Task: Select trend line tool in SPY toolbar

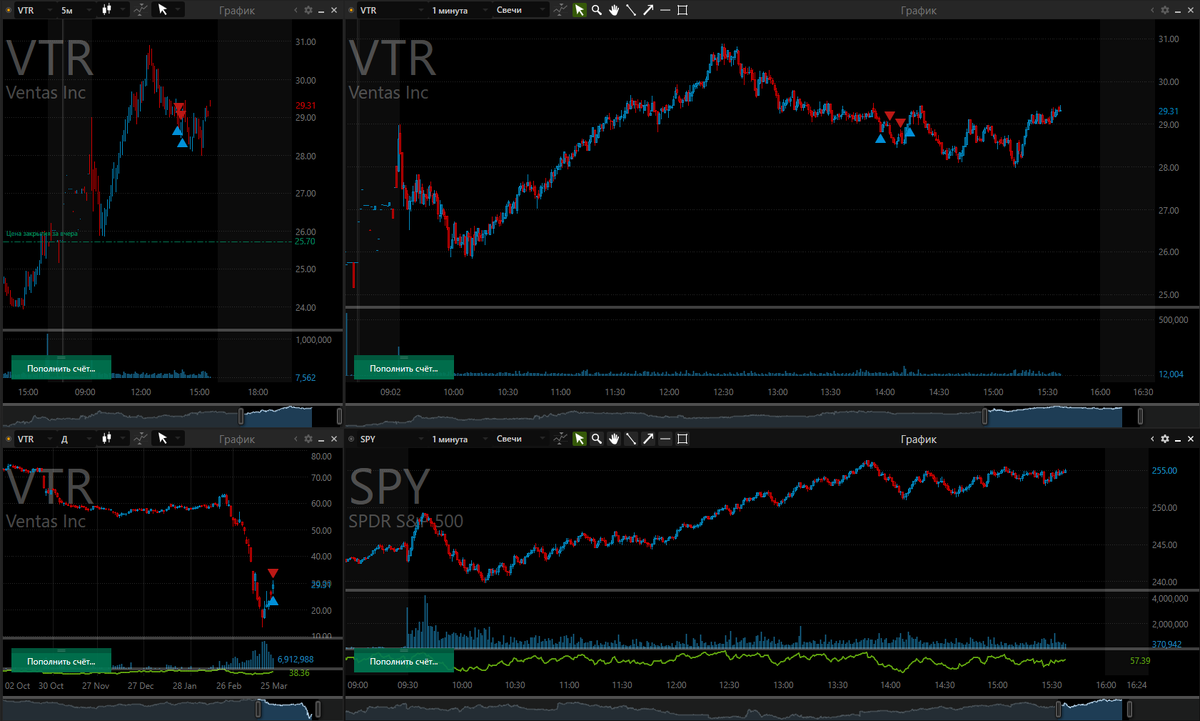Action: coord(631,438)
